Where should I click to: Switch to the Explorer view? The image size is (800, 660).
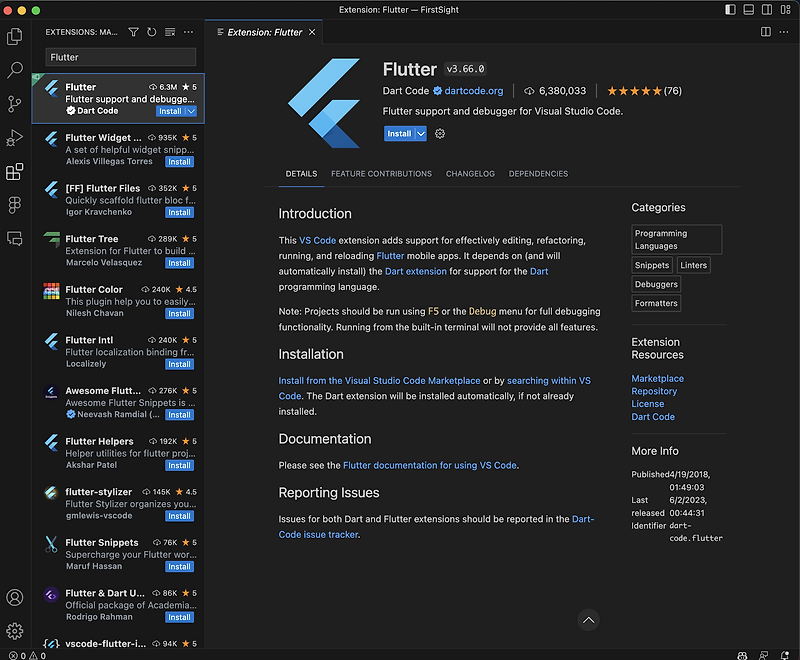[x=14, y=36]
